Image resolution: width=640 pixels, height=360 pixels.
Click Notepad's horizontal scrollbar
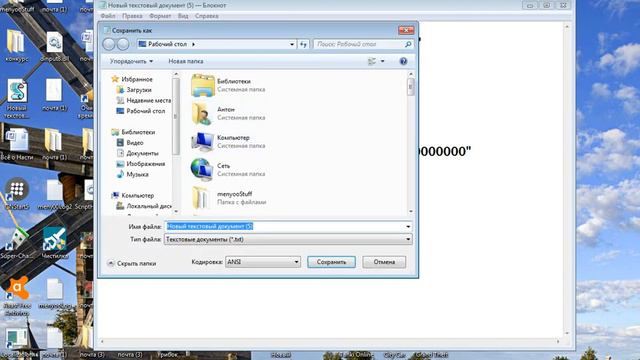point(330,341)
